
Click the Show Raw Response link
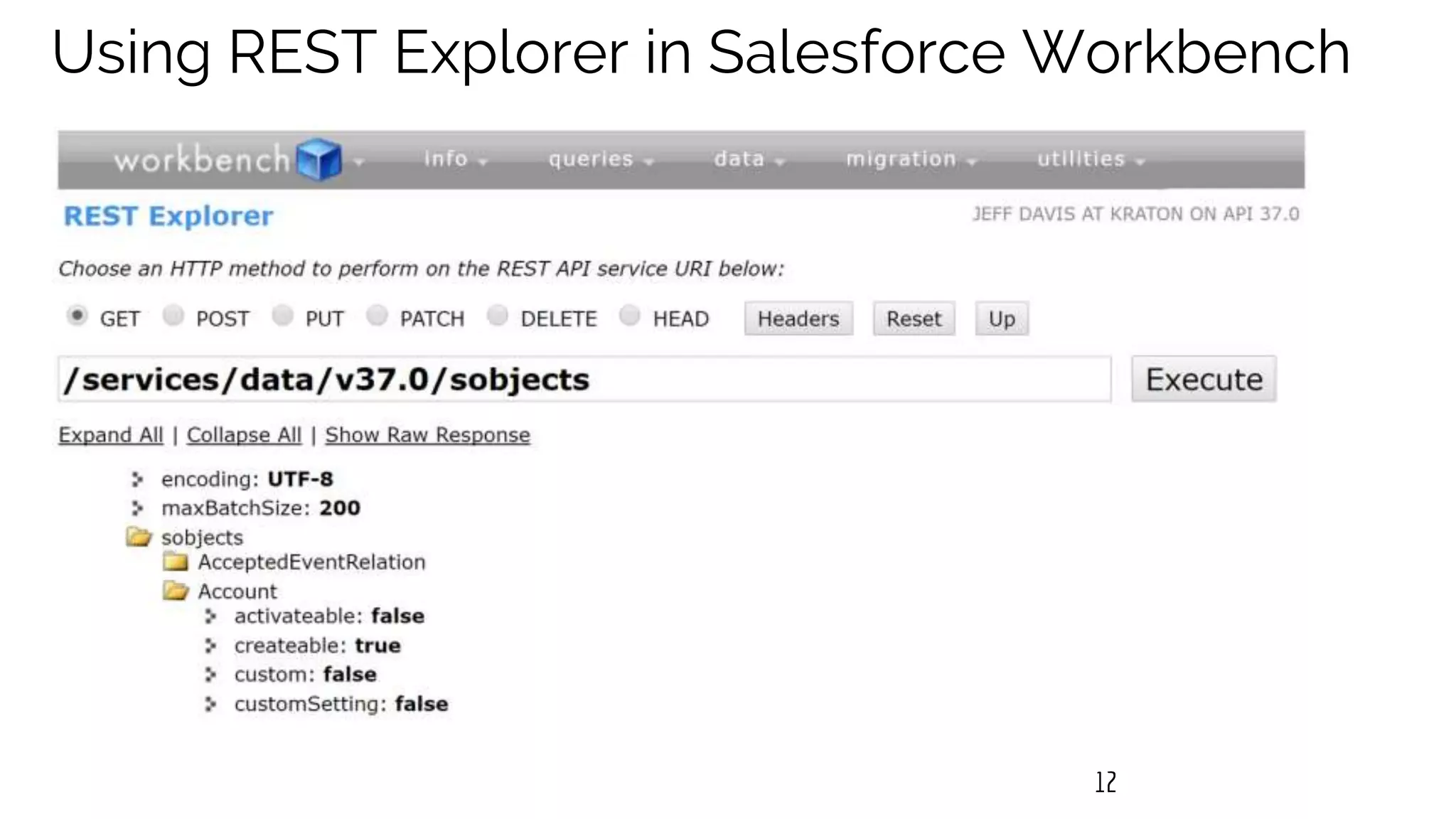427,435
